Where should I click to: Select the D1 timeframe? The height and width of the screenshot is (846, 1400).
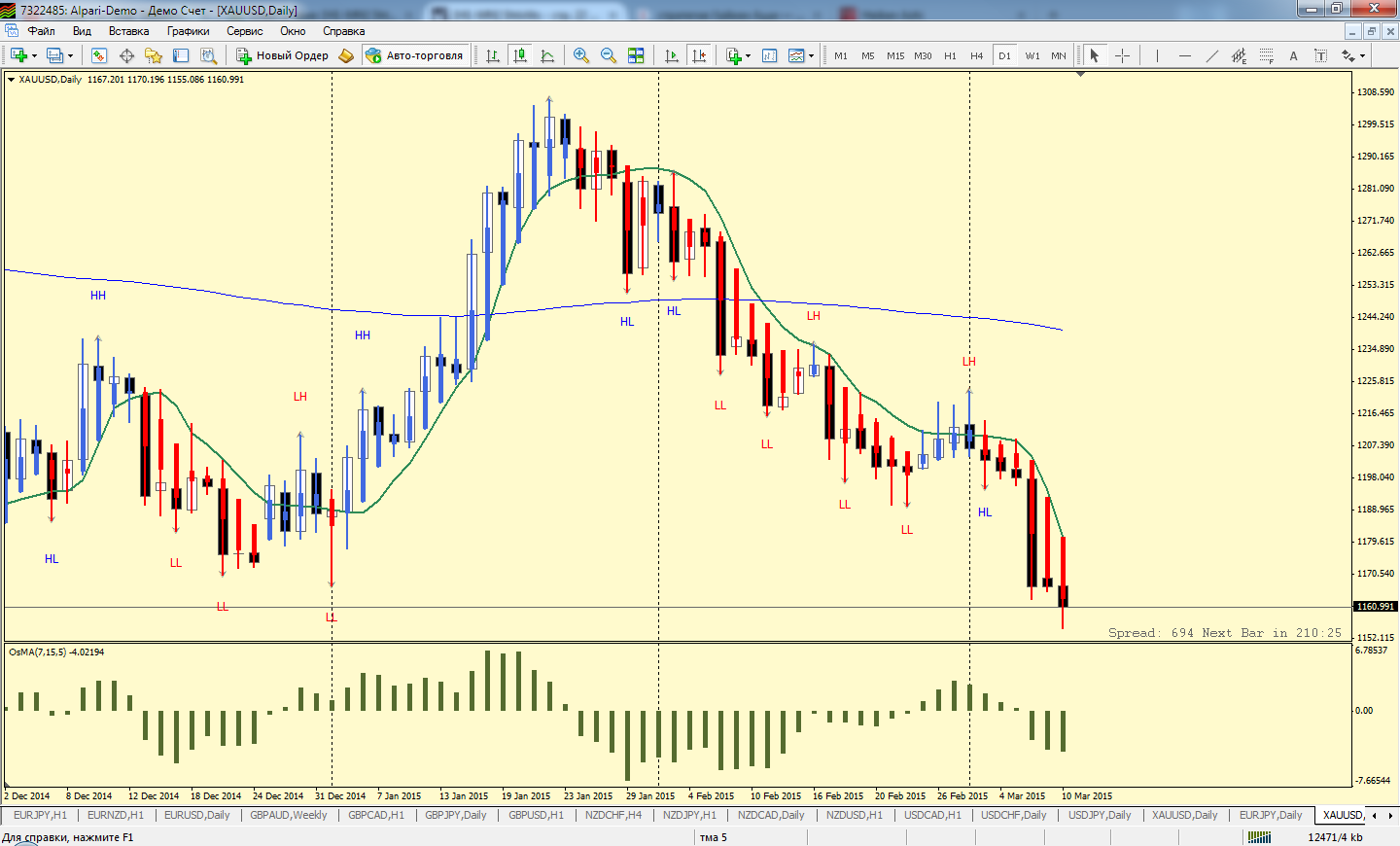1004,55
